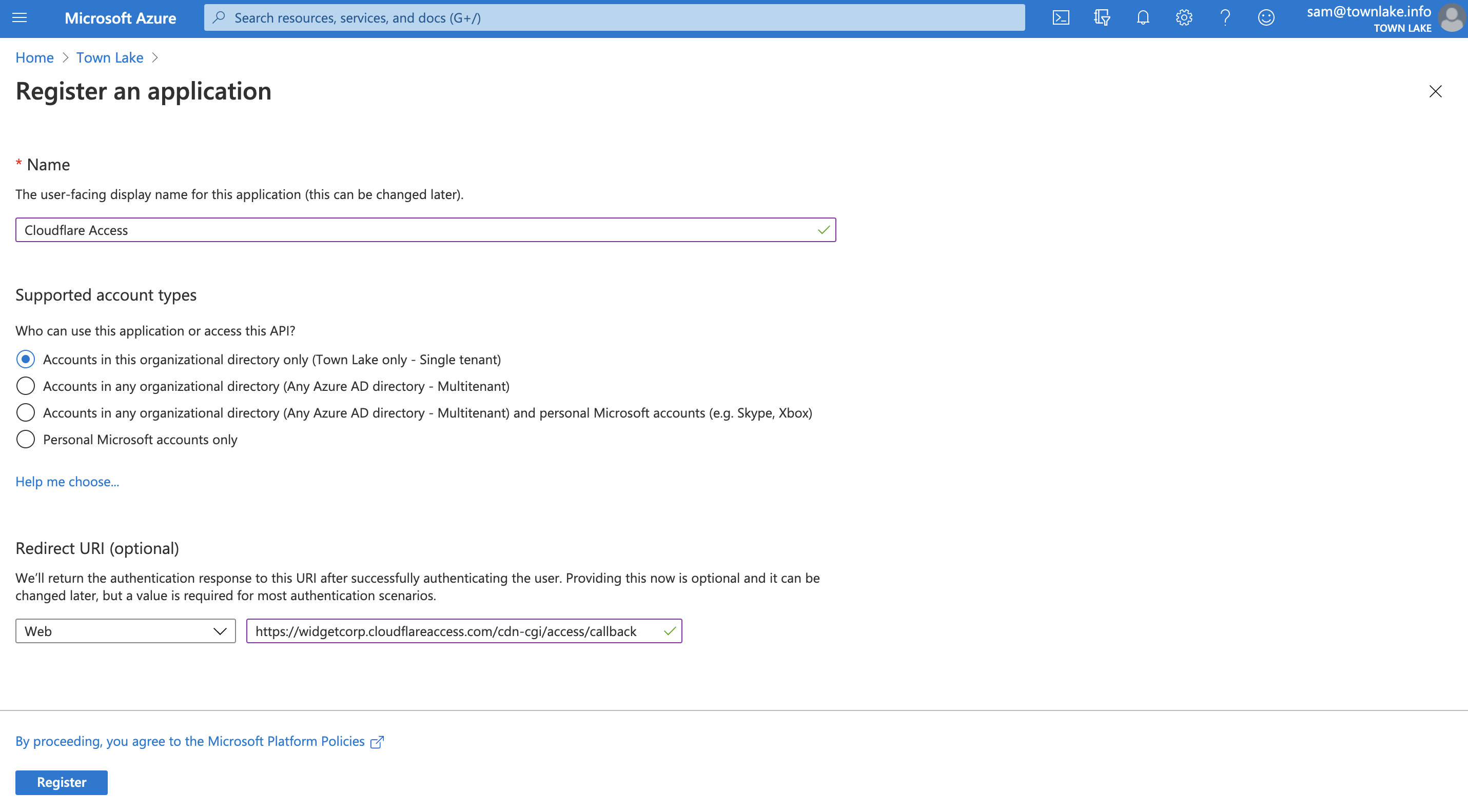Click the feedback smiley face icon
This screenshot has width=1468, height=812.
pos(1265,18)
